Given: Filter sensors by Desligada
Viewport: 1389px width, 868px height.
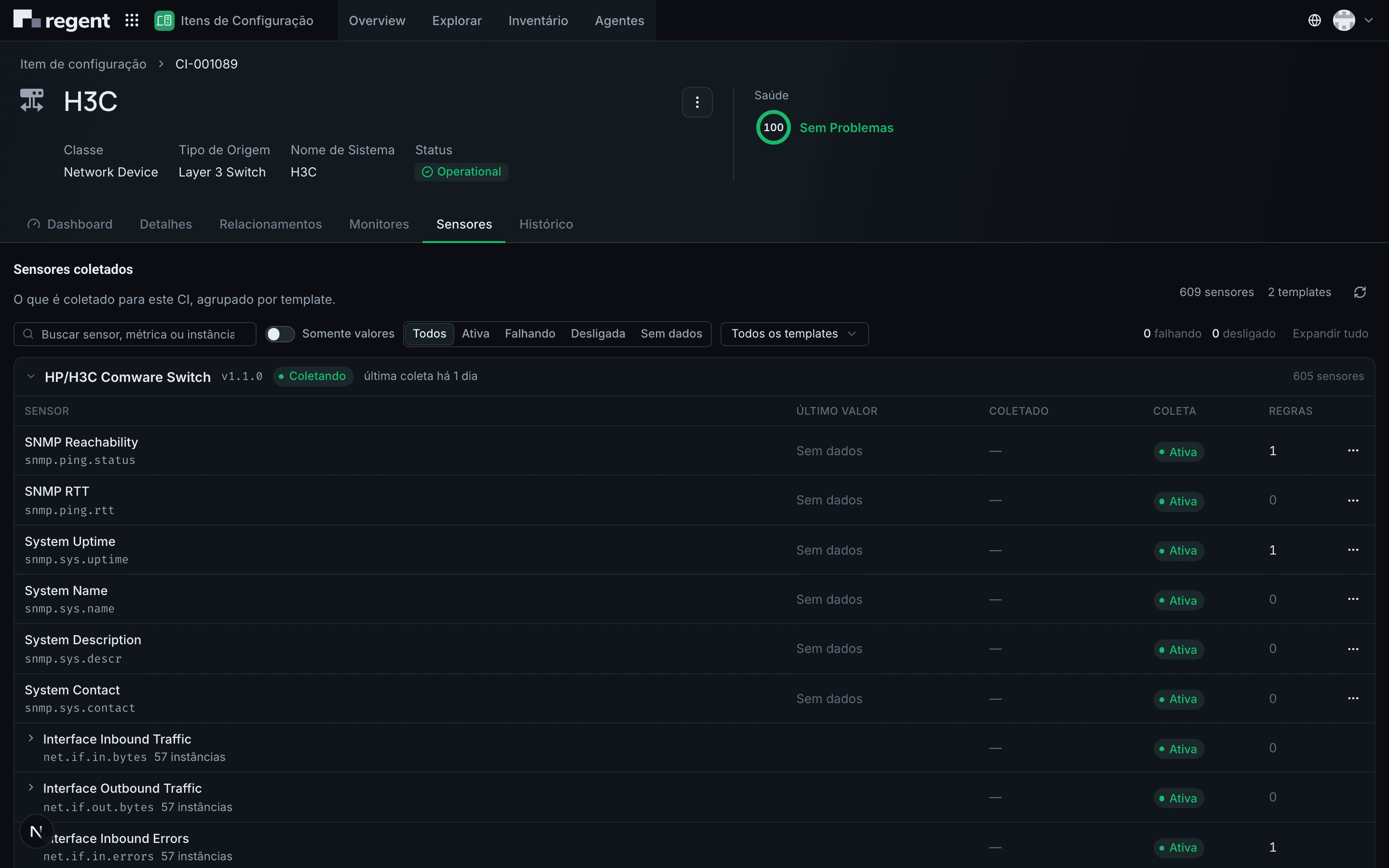Looking at the screenshot, I should [598, 334].
